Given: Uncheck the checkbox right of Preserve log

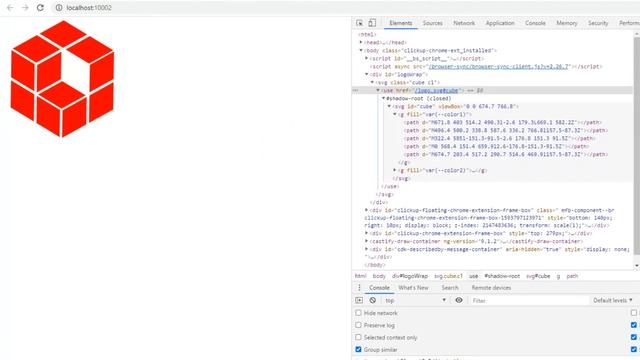Looking at the screenshot, I should pos(634,325).
